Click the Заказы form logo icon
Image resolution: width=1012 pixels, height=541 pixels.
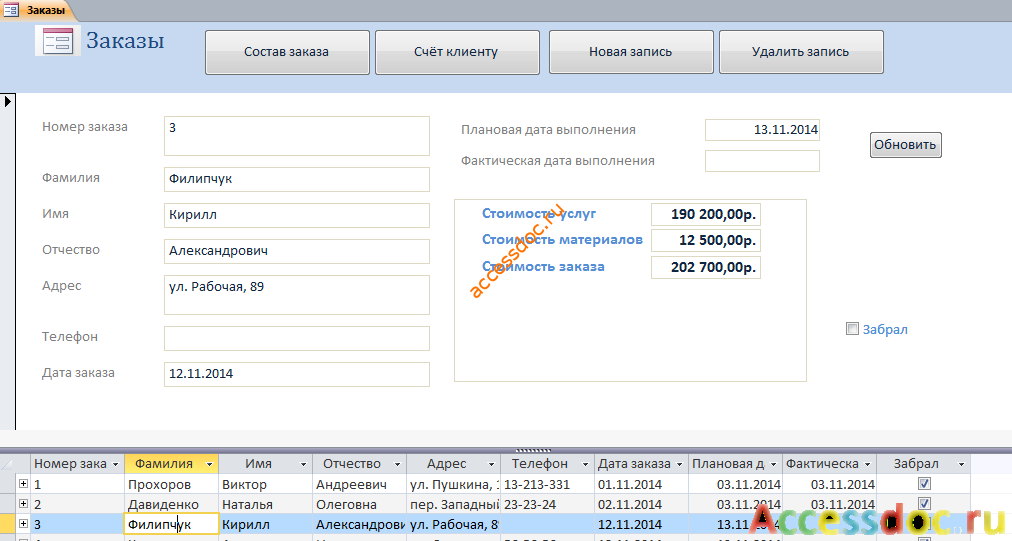[57, 41]
